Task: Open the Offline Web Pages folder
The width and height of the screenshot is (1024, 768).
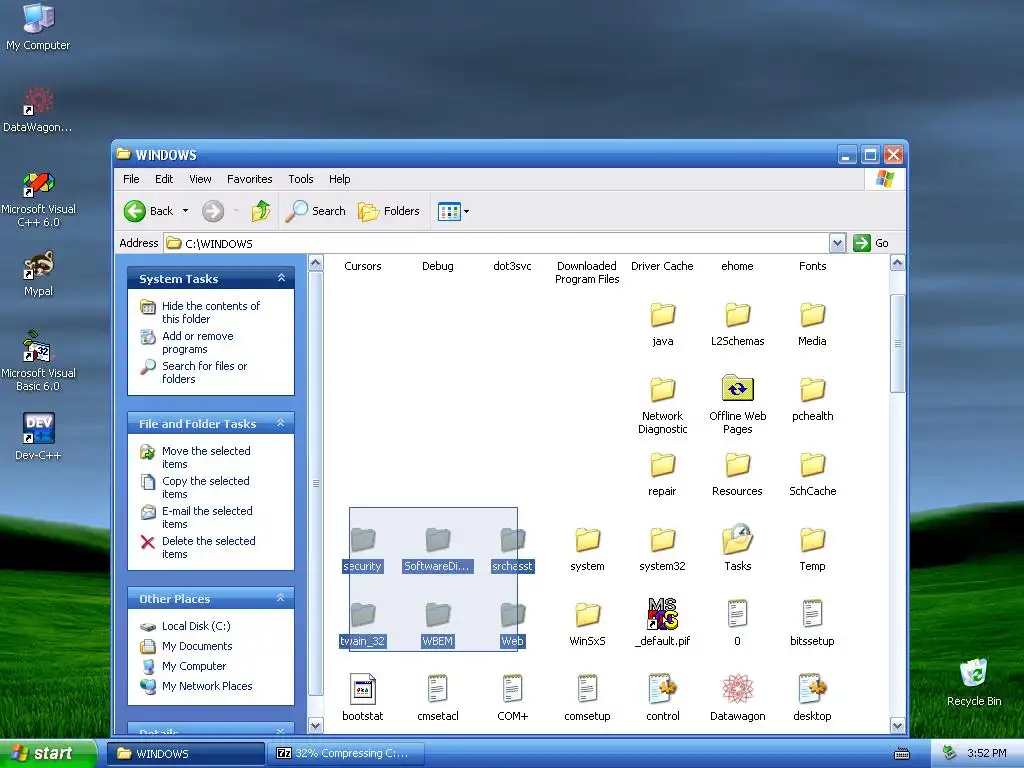Action: pos(737,389)
